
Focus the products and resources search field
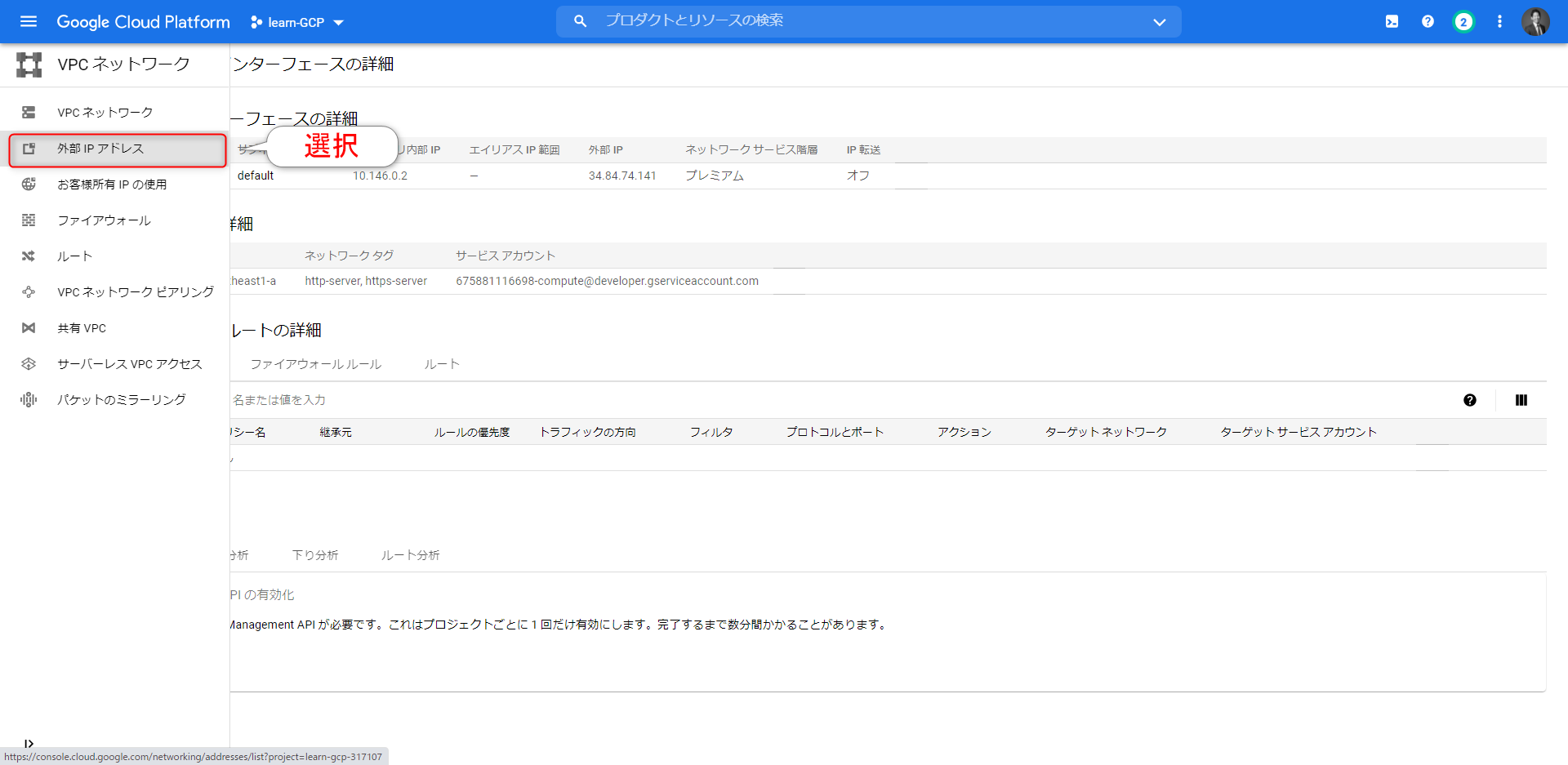click(868, 21)
